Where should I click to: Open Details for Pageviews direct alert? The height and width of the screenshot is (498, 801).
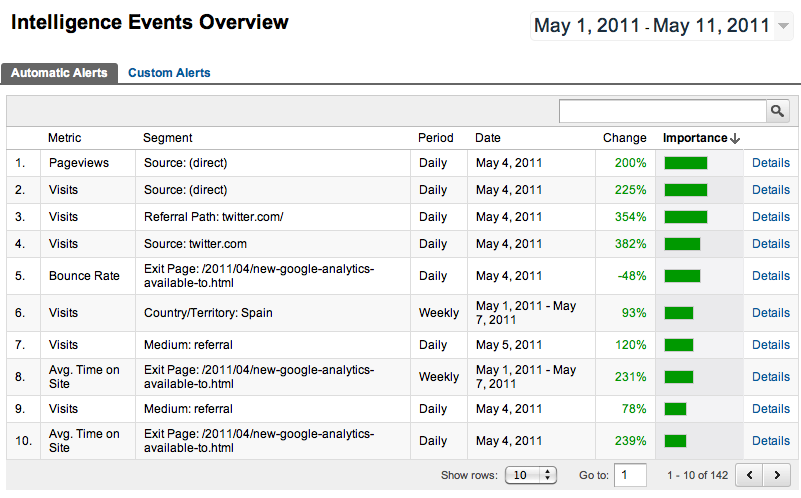(770, 163)
